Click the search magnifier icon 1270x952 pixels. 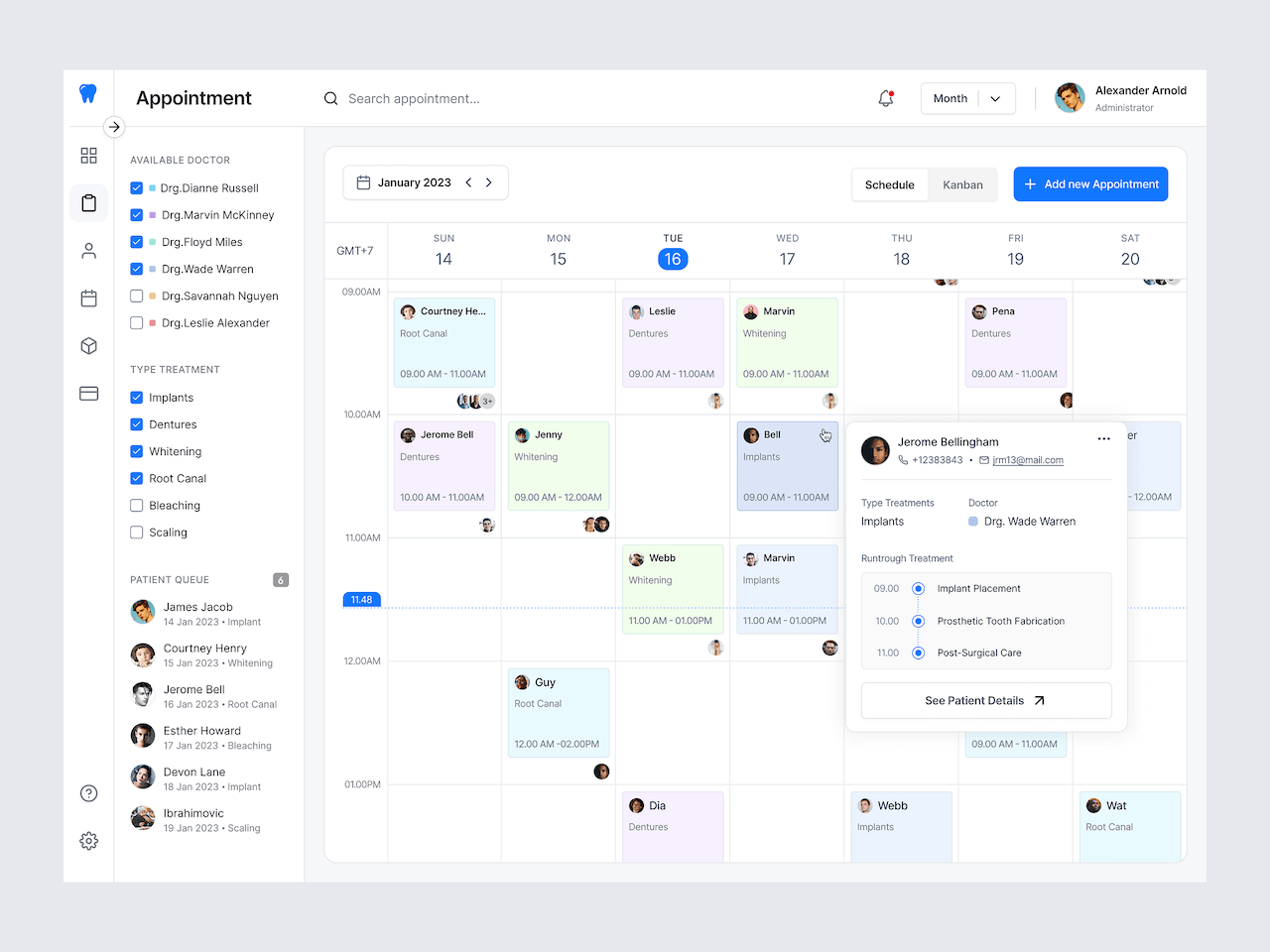pos(331,98)
